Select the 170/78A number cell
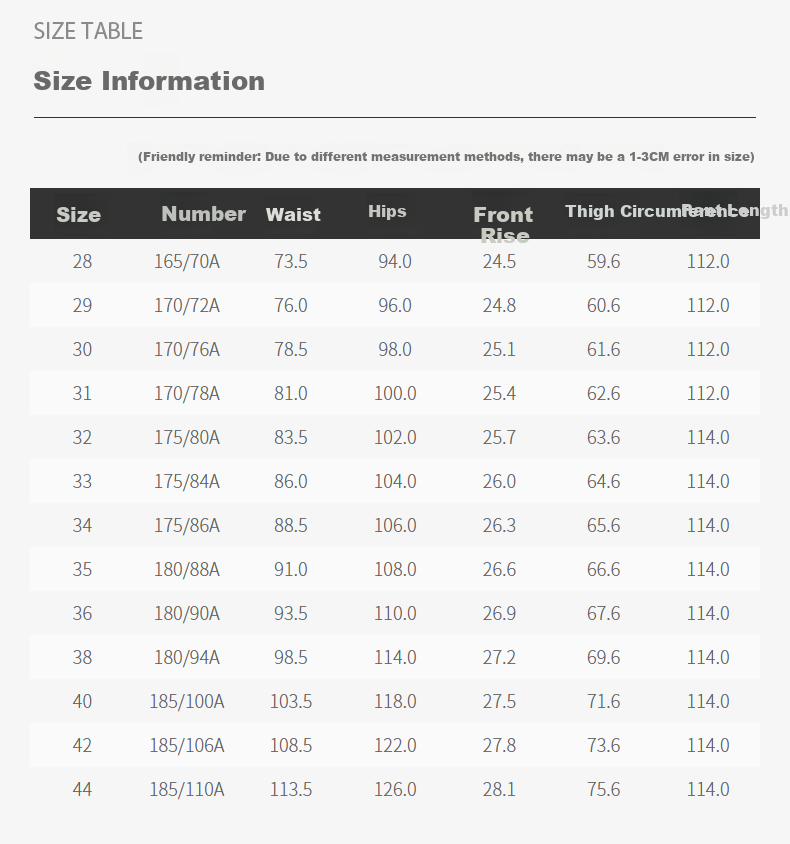 point(187,393)
